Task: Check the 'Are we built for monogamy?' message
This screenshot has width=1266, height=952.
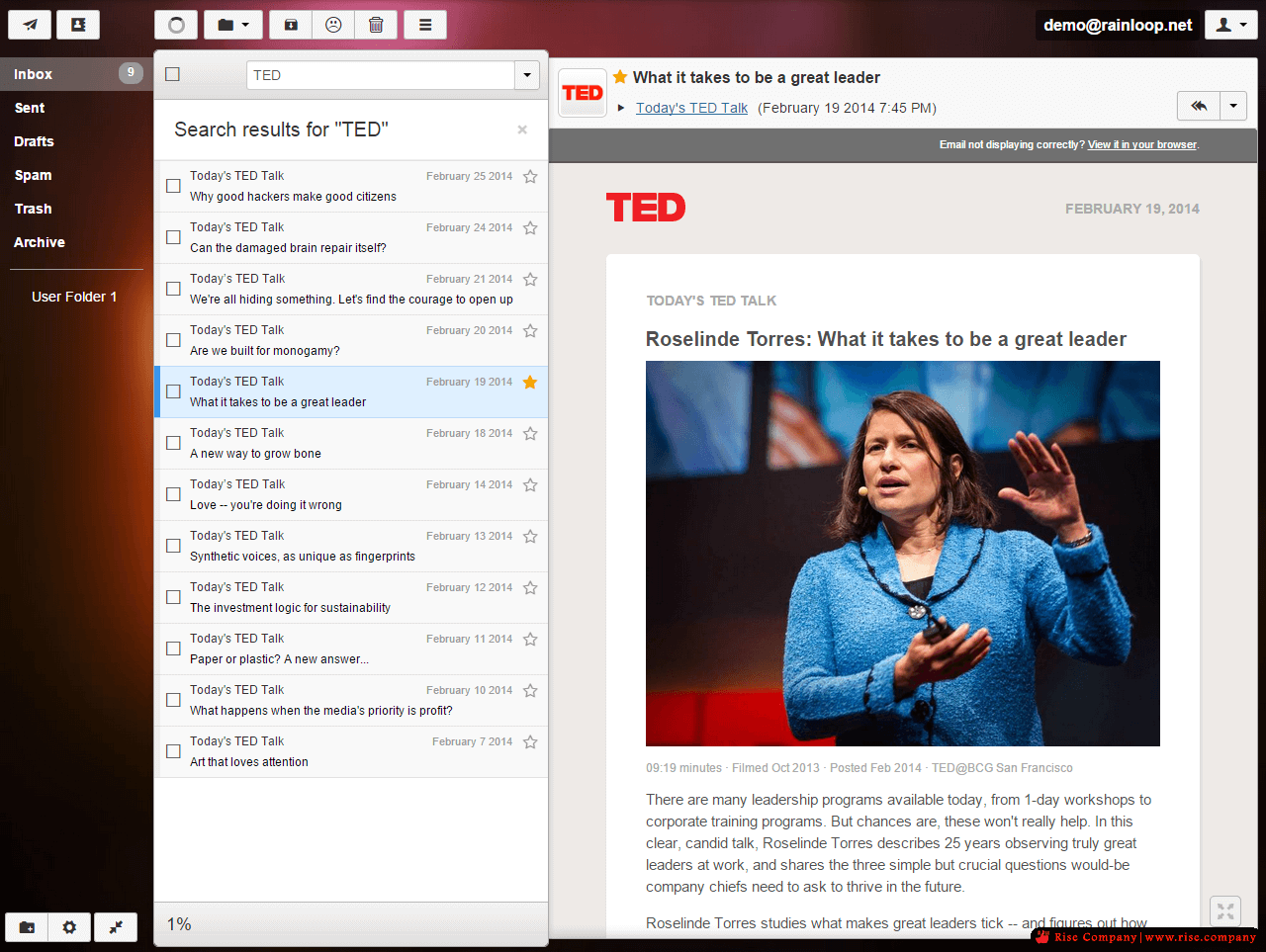Action: pos(173,340)
